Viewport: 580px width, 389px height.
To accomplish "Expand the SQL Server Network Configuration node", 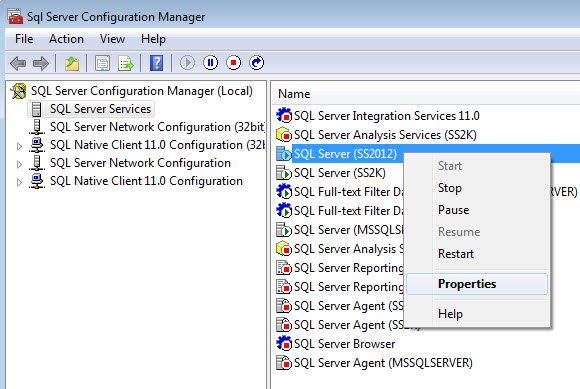I will click(19, 164).
